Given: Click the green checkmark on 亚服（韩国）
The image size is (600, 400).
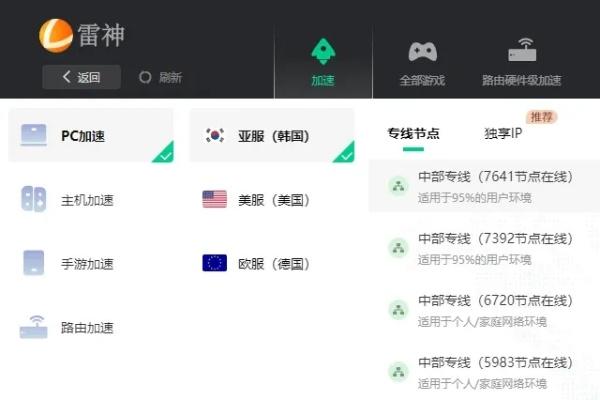Looking at the screenshot, I should 347,155.
